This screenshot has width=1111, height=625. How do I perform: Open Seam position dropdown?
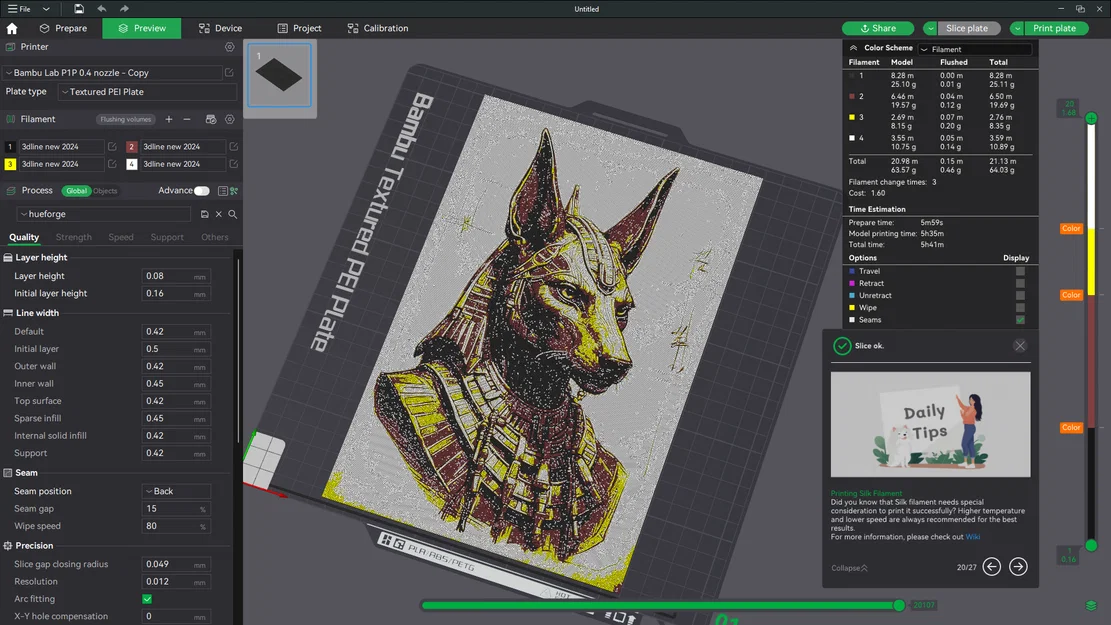[176, 491]
